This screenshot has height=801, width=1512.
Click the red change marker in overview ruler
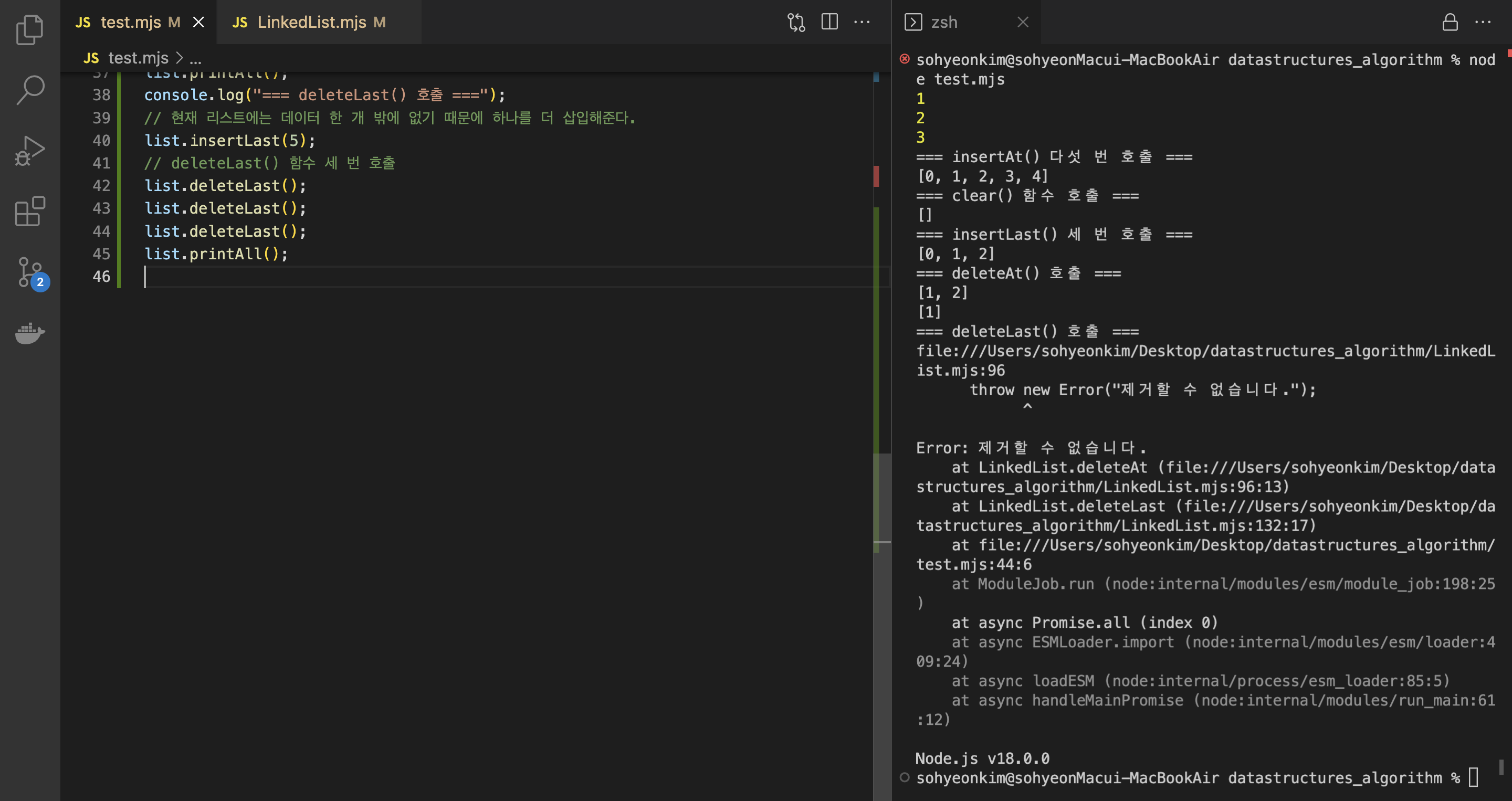click(x=876, y=176)
